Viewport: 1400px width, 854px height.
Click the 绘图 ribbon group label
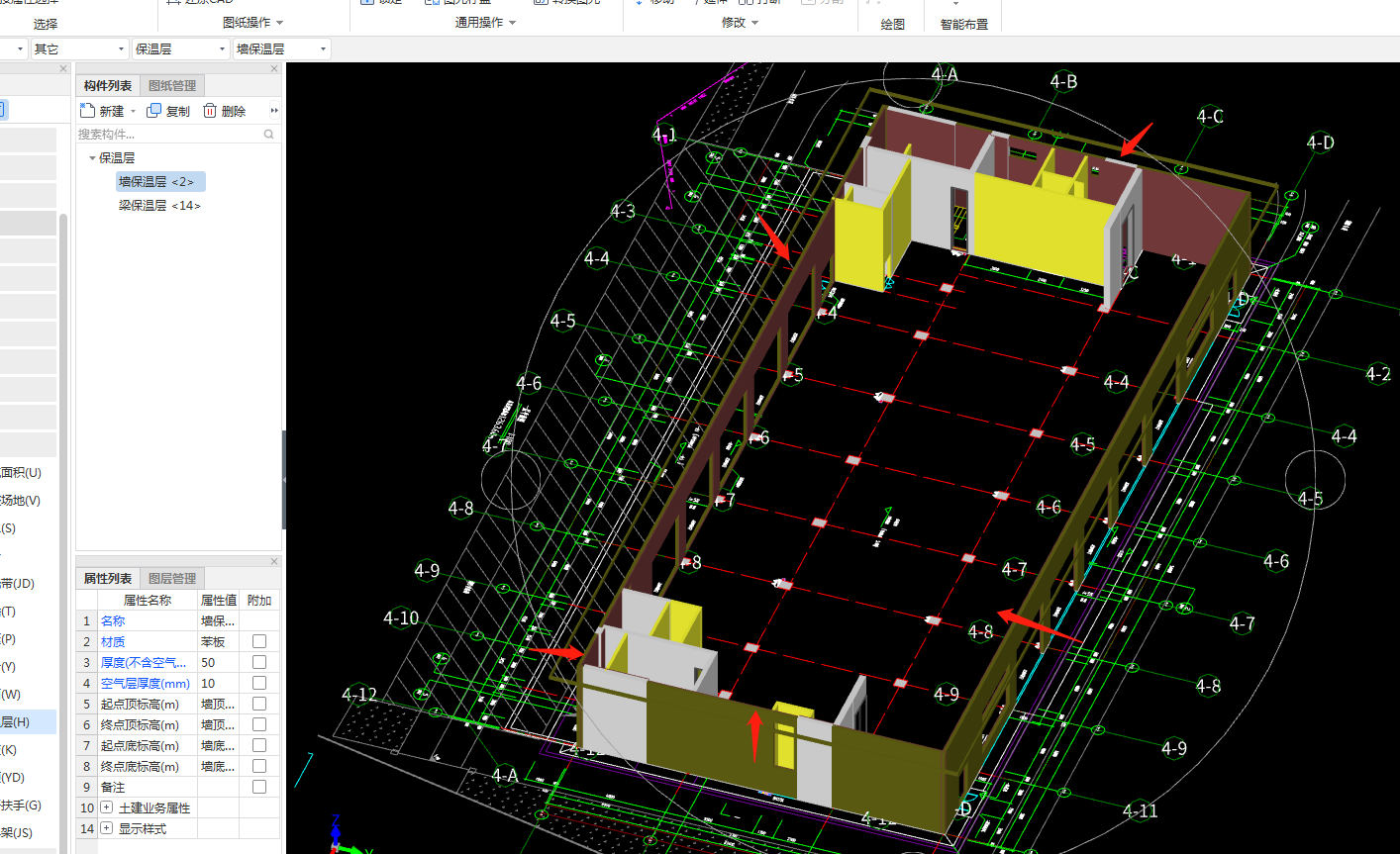(893, 24)
